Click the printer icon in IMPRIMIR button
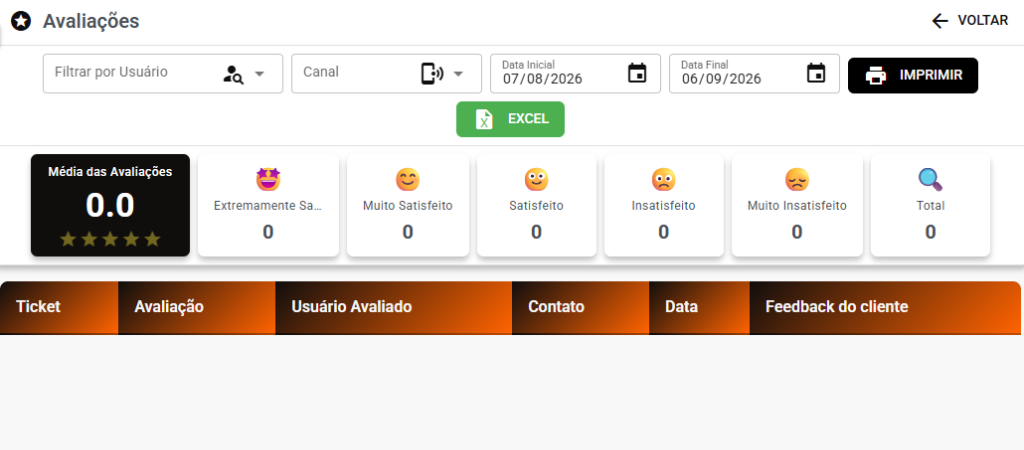The width and height of the screenshot is (1024, 450). [876, 76]
